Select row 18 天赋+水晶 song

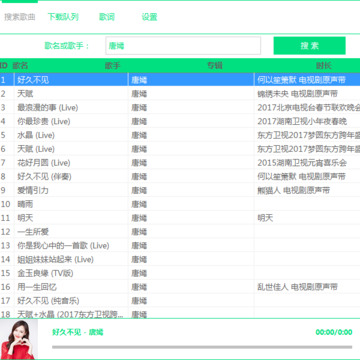70,314
